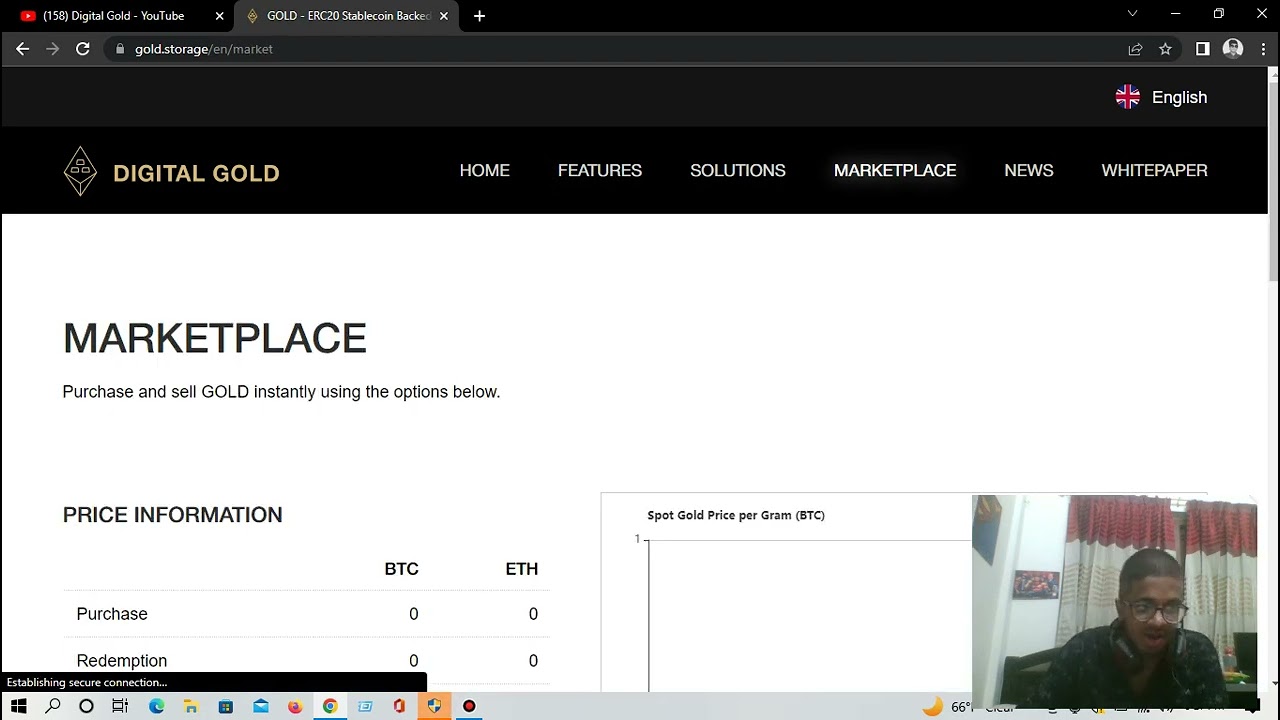Click the Digital Gold diamond logo
Viewport: 1280px width, 720px height.
click(x=80, y=171)
